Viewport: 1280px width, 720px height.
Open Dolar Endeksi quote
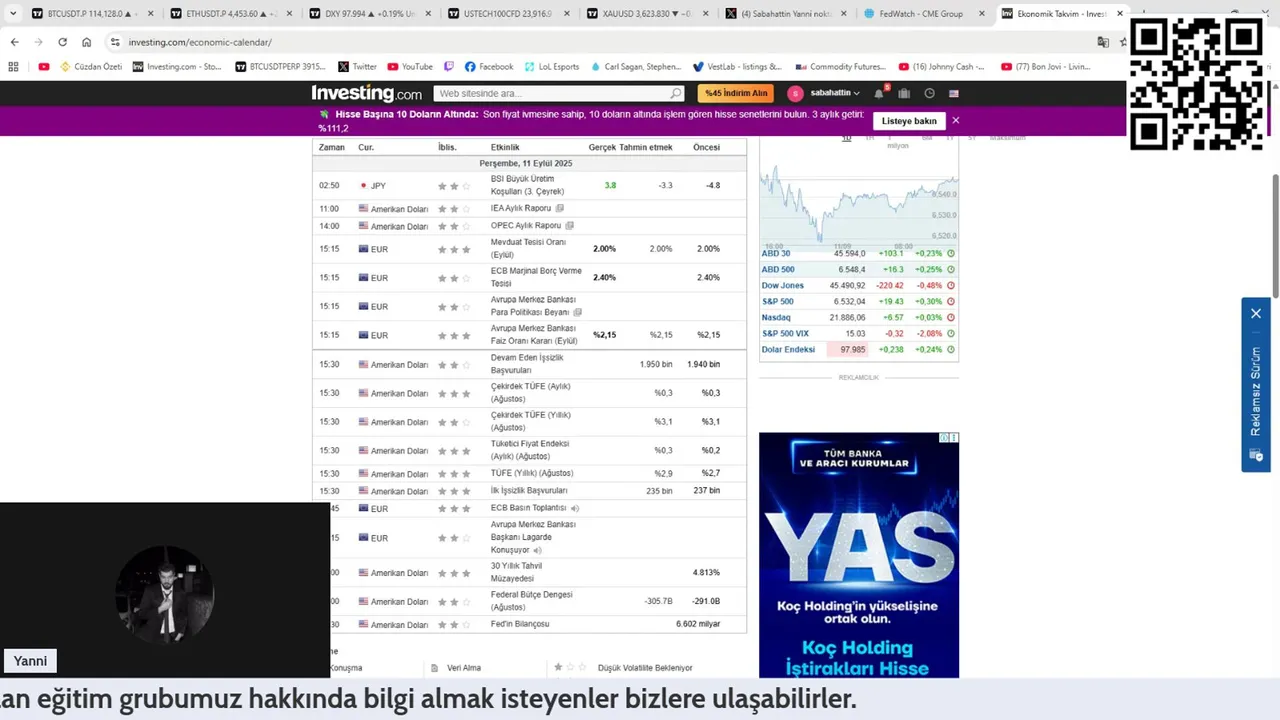click(x=788, y=349)
